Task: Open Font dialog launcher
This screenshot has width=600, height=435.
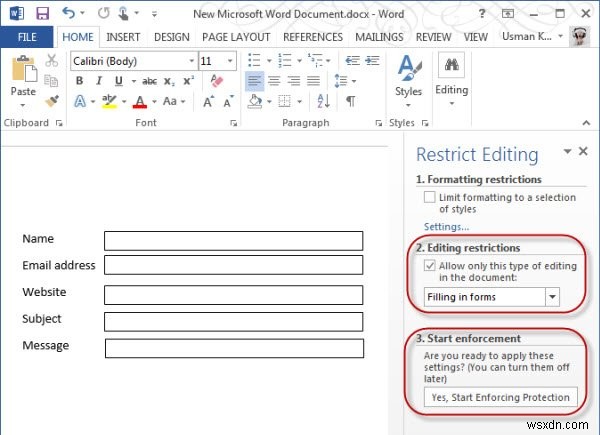Action: (x=233, y=123)
